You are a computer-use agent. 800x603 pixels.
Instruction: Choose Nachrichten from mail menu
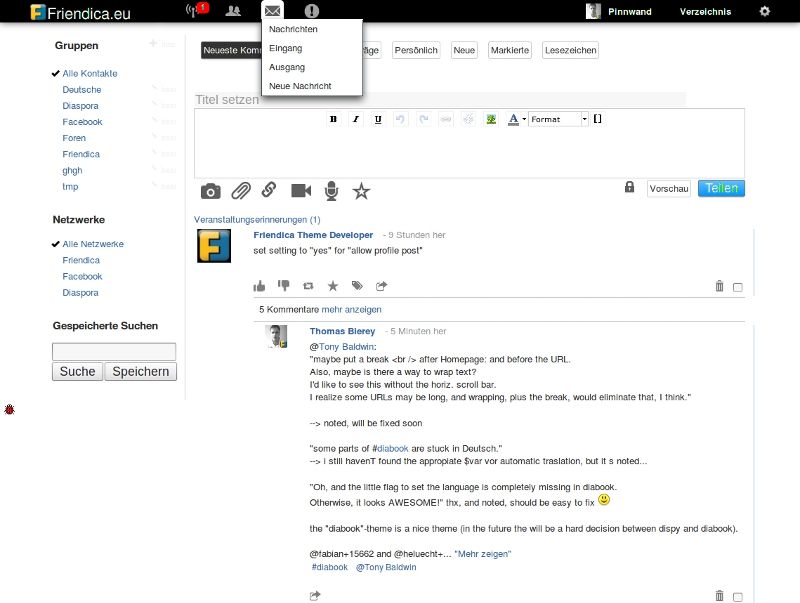coord(293,29)
